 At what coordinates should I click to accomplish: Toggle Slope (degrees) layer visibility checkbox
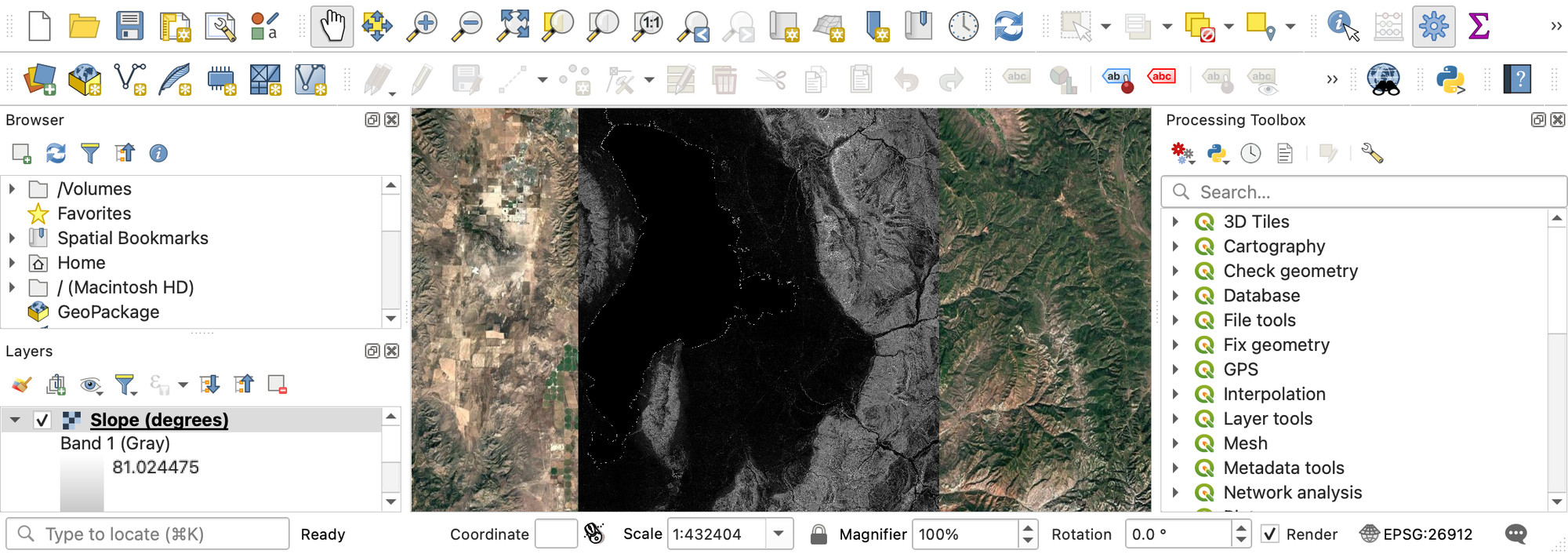click(42, 420)
